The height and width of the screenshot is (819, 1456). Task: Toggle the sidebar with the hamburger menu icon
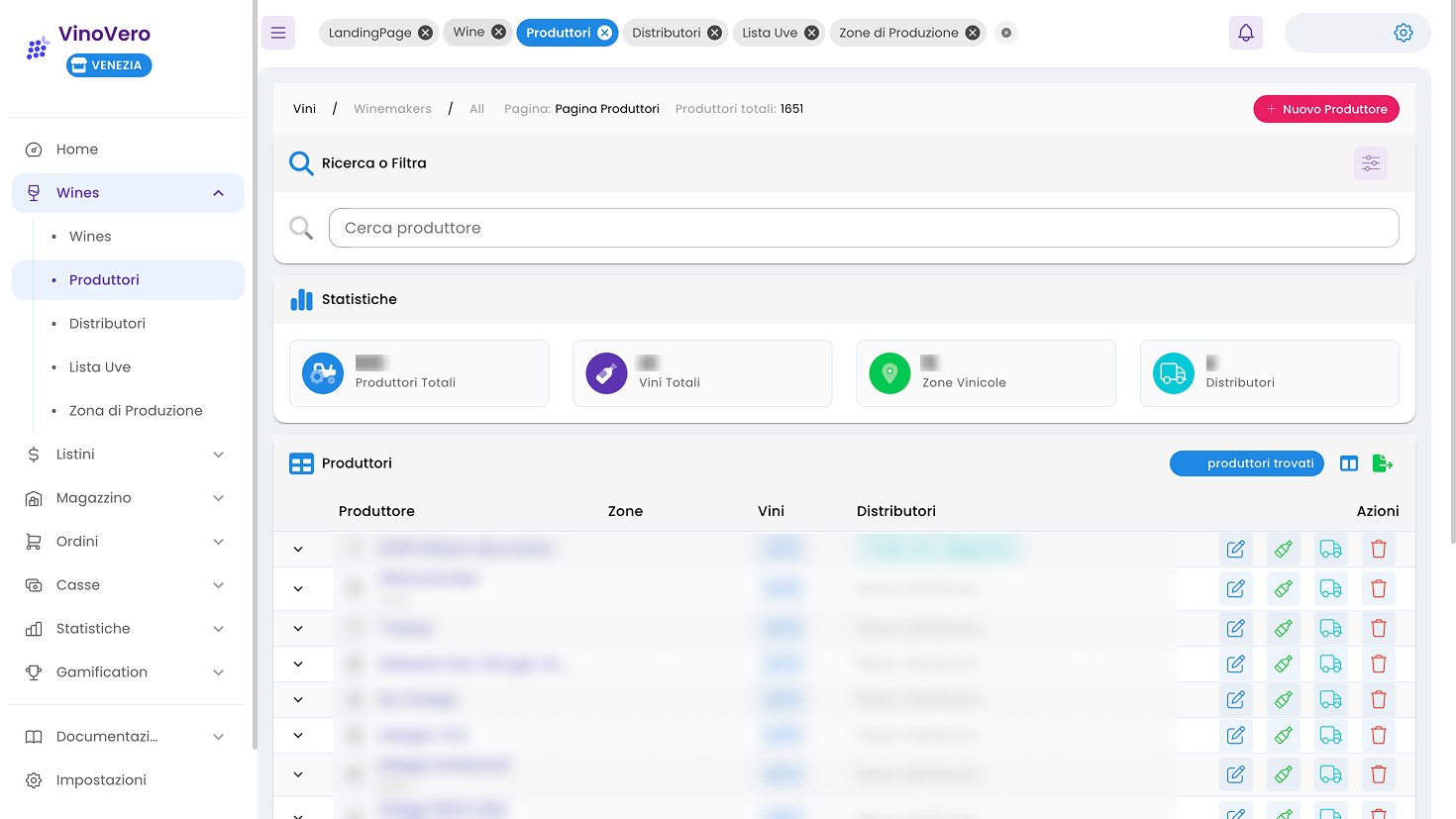coord(278,32)
